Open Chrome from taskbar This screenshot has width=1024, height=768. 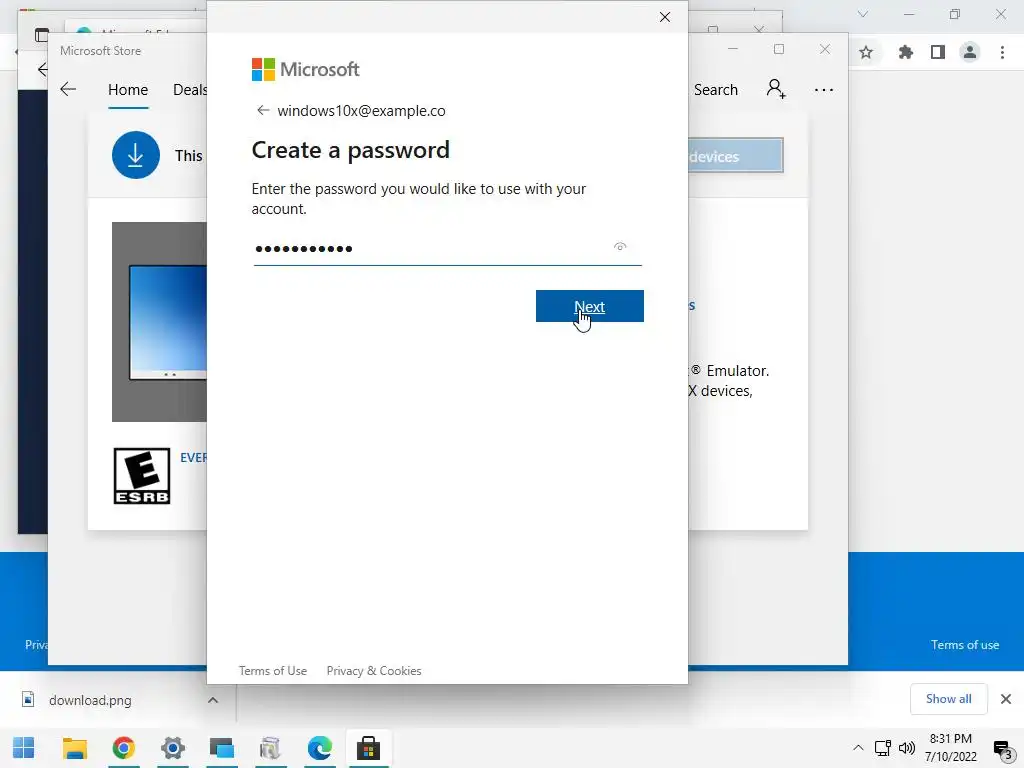[x=123, y=748]
